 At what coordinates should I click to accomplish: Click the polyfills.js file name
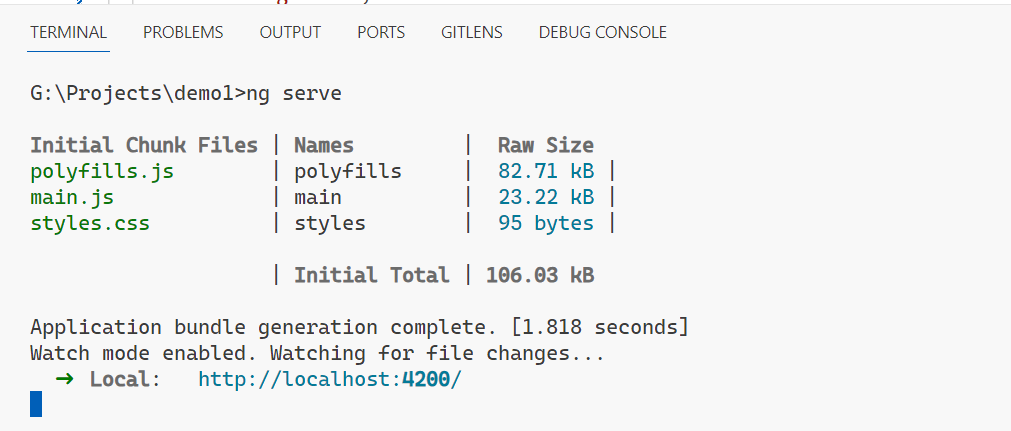[102, 172]
